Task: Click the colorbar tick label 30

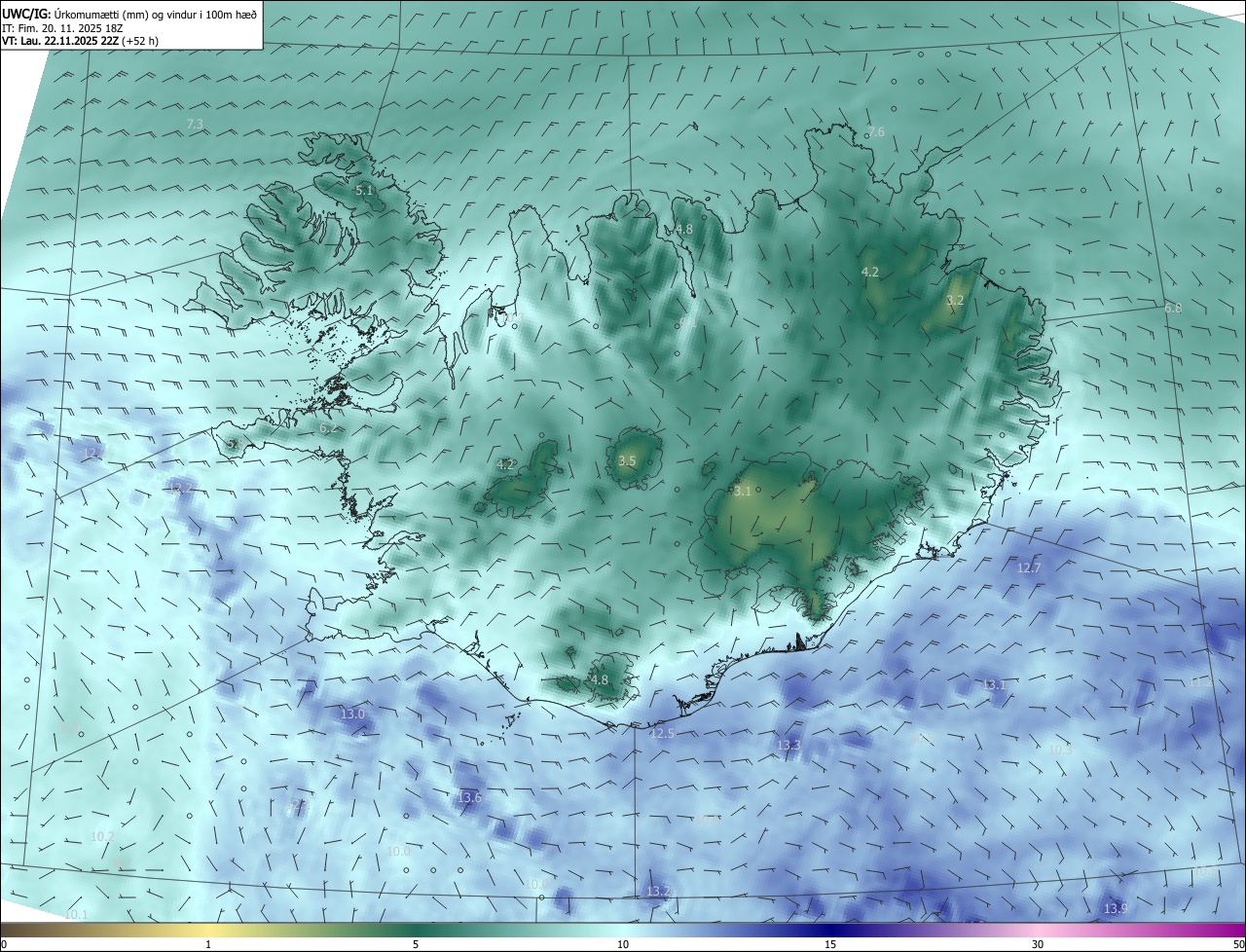Action: 1038,944
